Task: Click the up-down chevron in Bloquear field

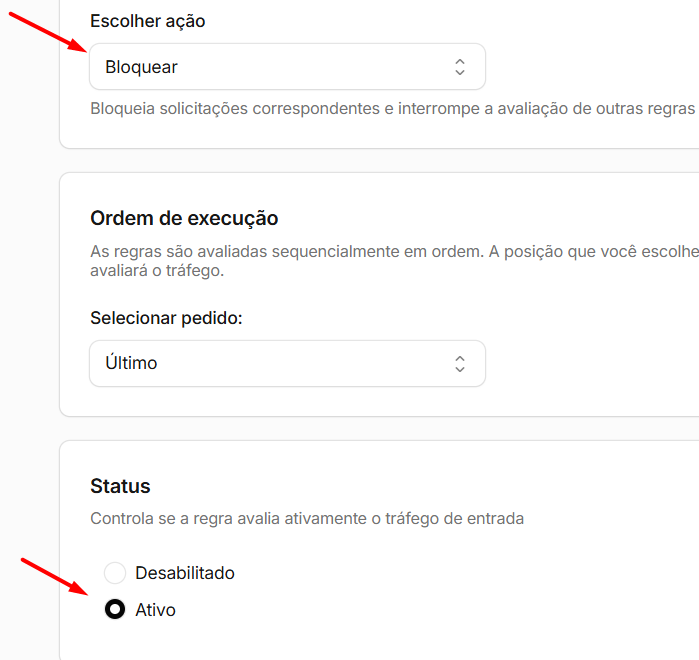Action: pos(460,67)
